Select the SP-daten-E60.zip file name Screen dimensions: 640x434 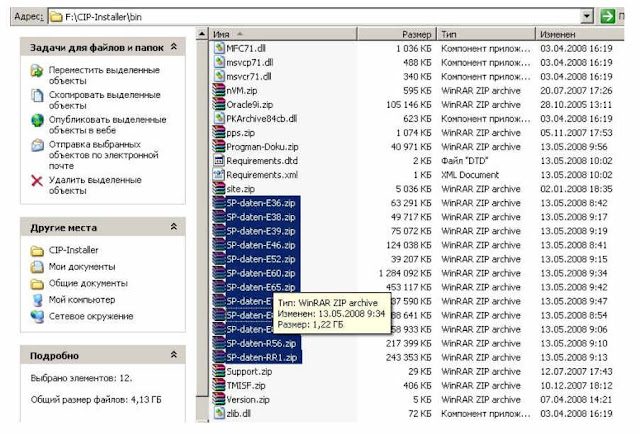(261, 273)
